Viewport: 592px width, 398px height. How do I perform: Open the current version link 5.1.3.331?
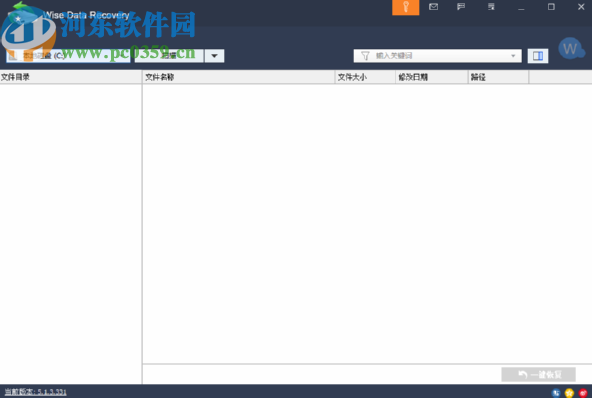click(35, 392)
